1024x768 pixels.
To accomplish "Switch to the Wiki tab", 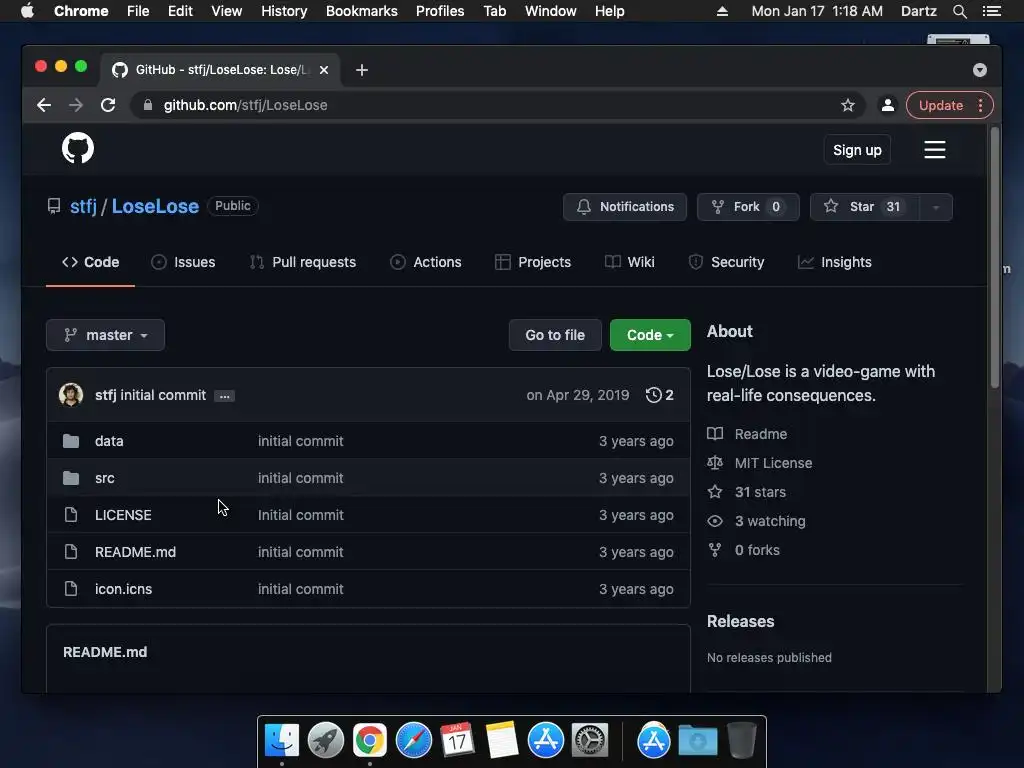I will pyautogui.click(x=630, y=262).
